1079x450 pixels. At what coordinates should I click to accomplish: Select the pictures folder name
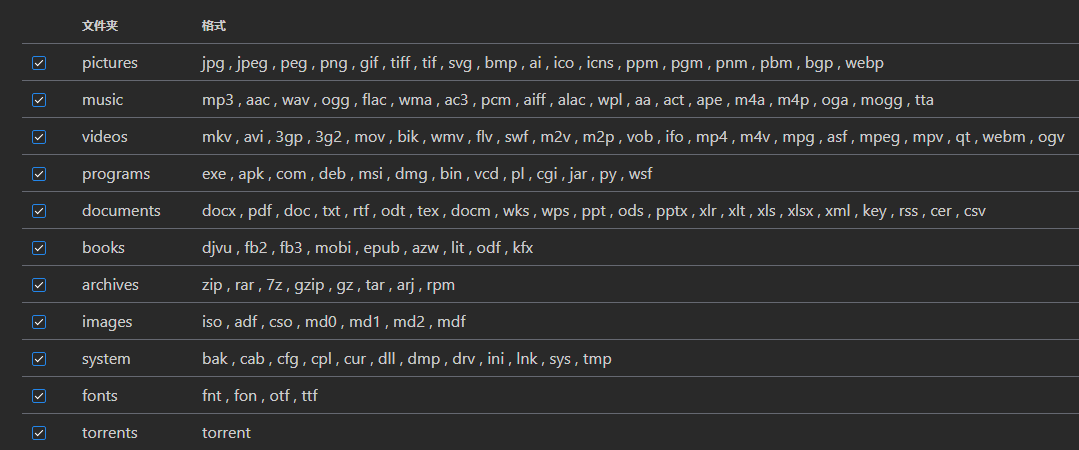click(x=110, y=63)
